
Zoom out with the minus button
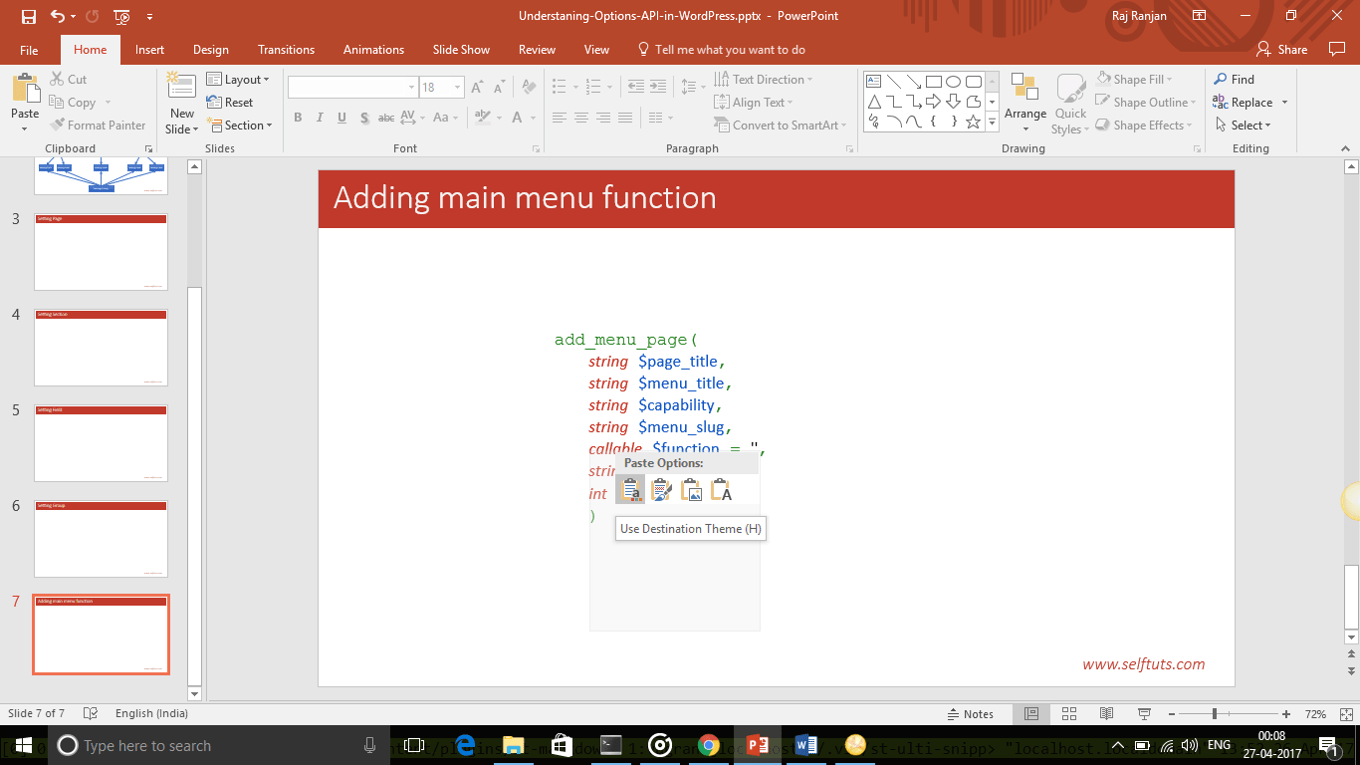[1171, 714]
